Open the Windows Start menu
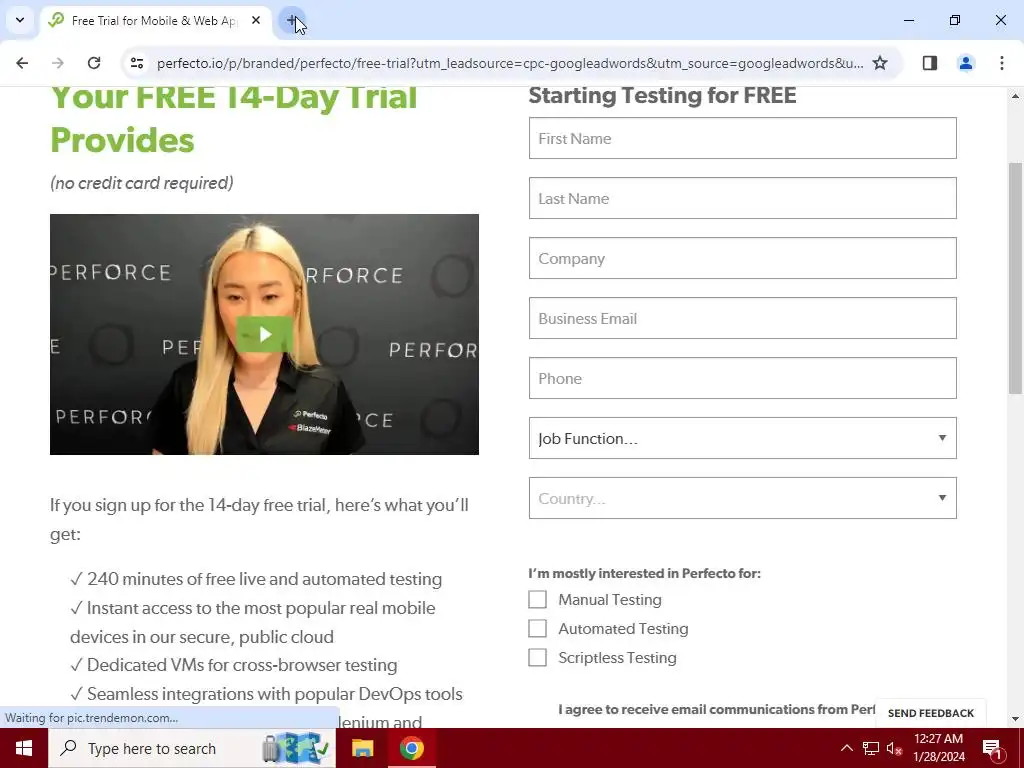Screen dimensions: 1024x768 [x=24, y=748]
